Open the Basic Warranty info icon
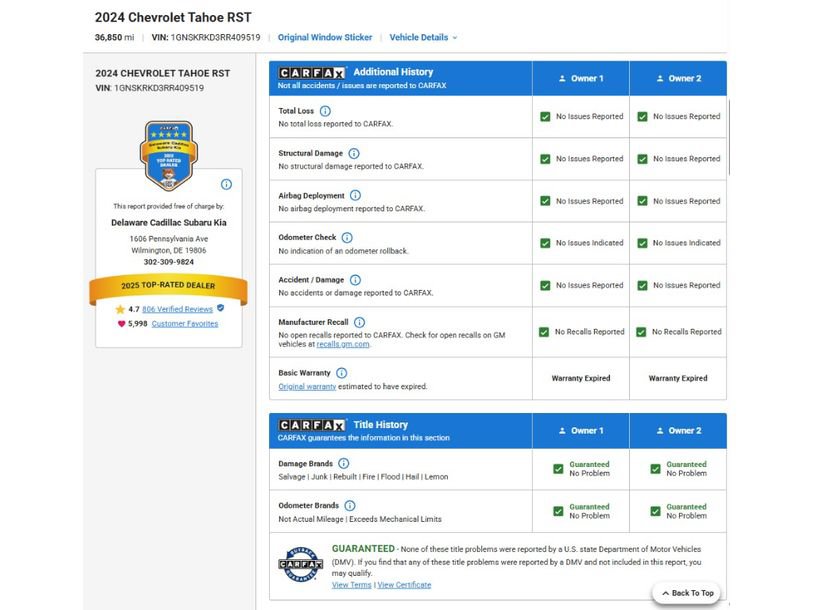The image size is (814, 610). tap(341, 373)
